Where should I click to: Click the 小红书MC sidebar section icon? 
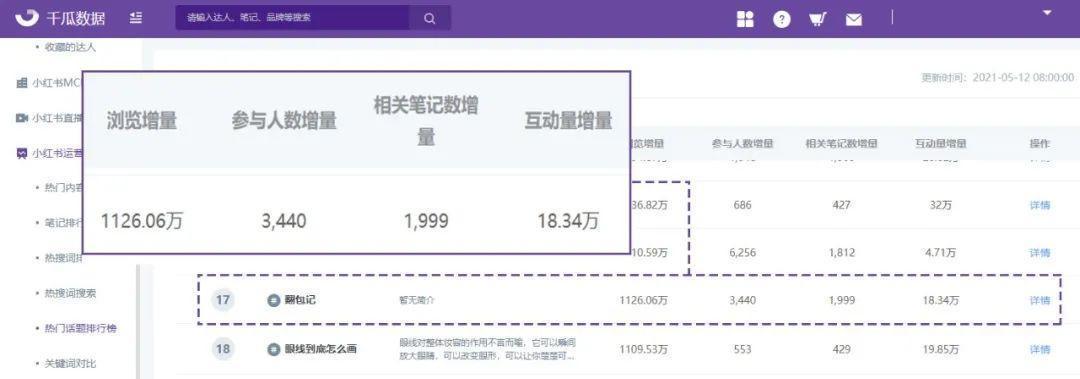pyautogui.click(x=21, y=83)
